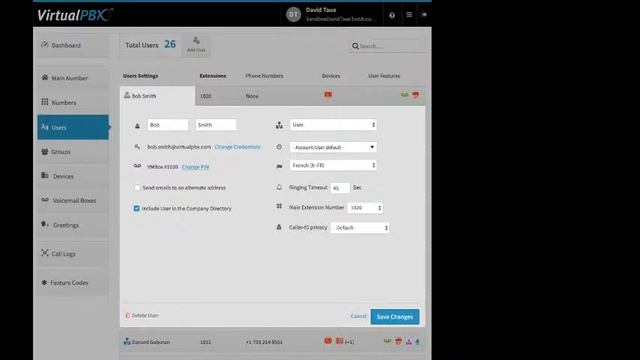
Task: Click the Users Settings column header
Action: (140, 76)
